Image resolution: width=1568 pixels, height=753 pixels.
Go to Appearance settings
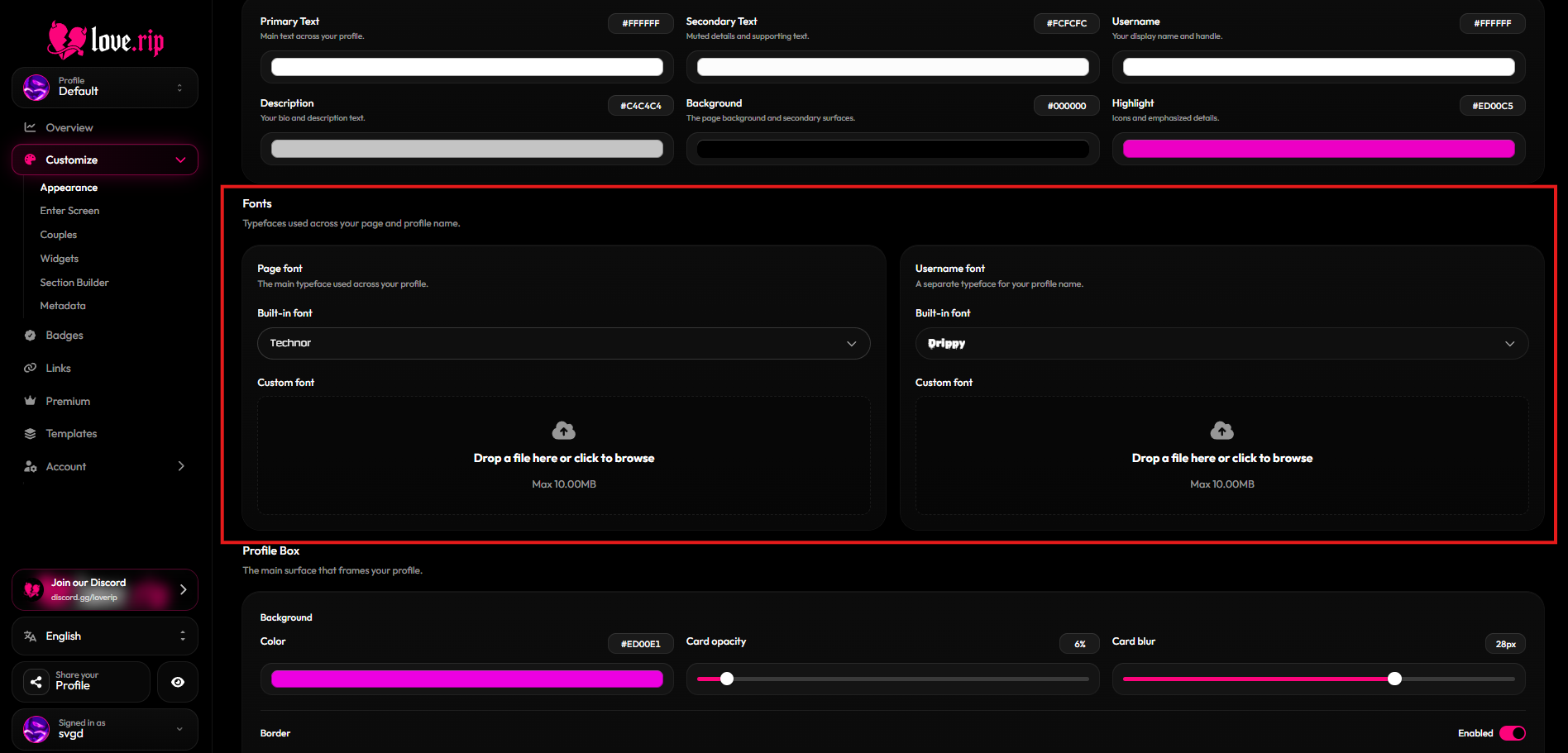point(69,188)
